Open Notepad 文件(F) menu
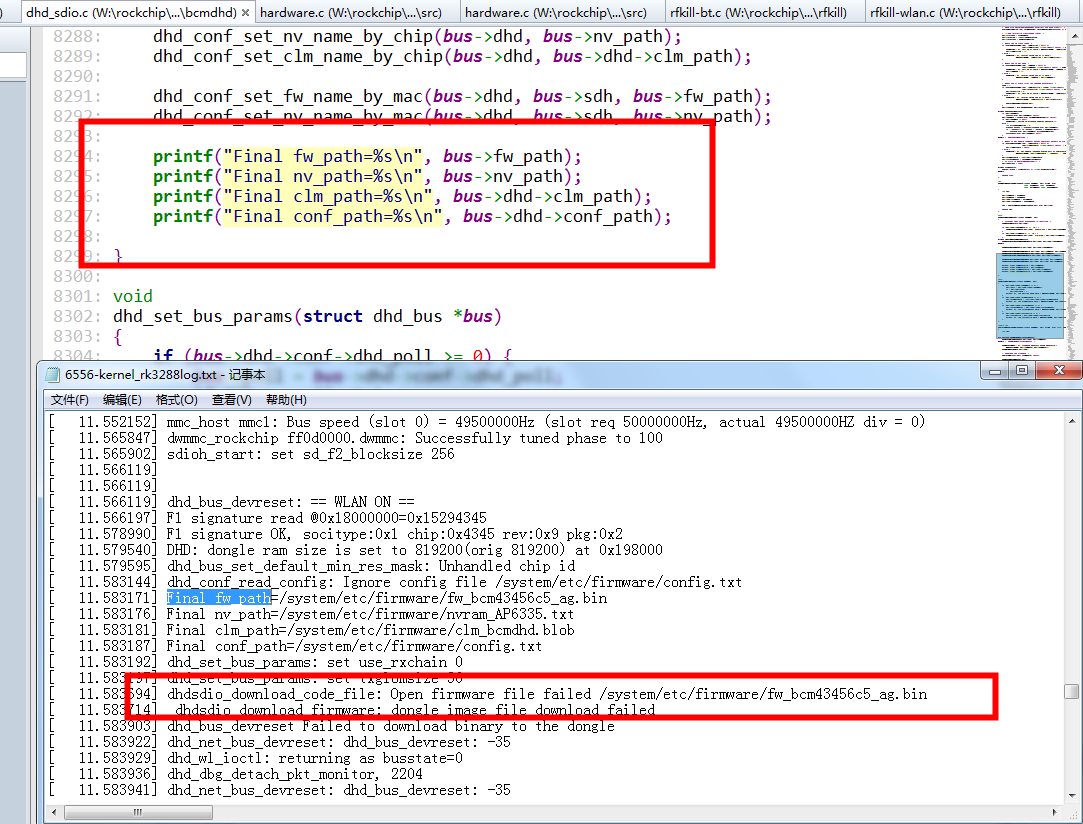Image resolution: width=1083 pixels, height=824 pixels. (x=70, y=400)
